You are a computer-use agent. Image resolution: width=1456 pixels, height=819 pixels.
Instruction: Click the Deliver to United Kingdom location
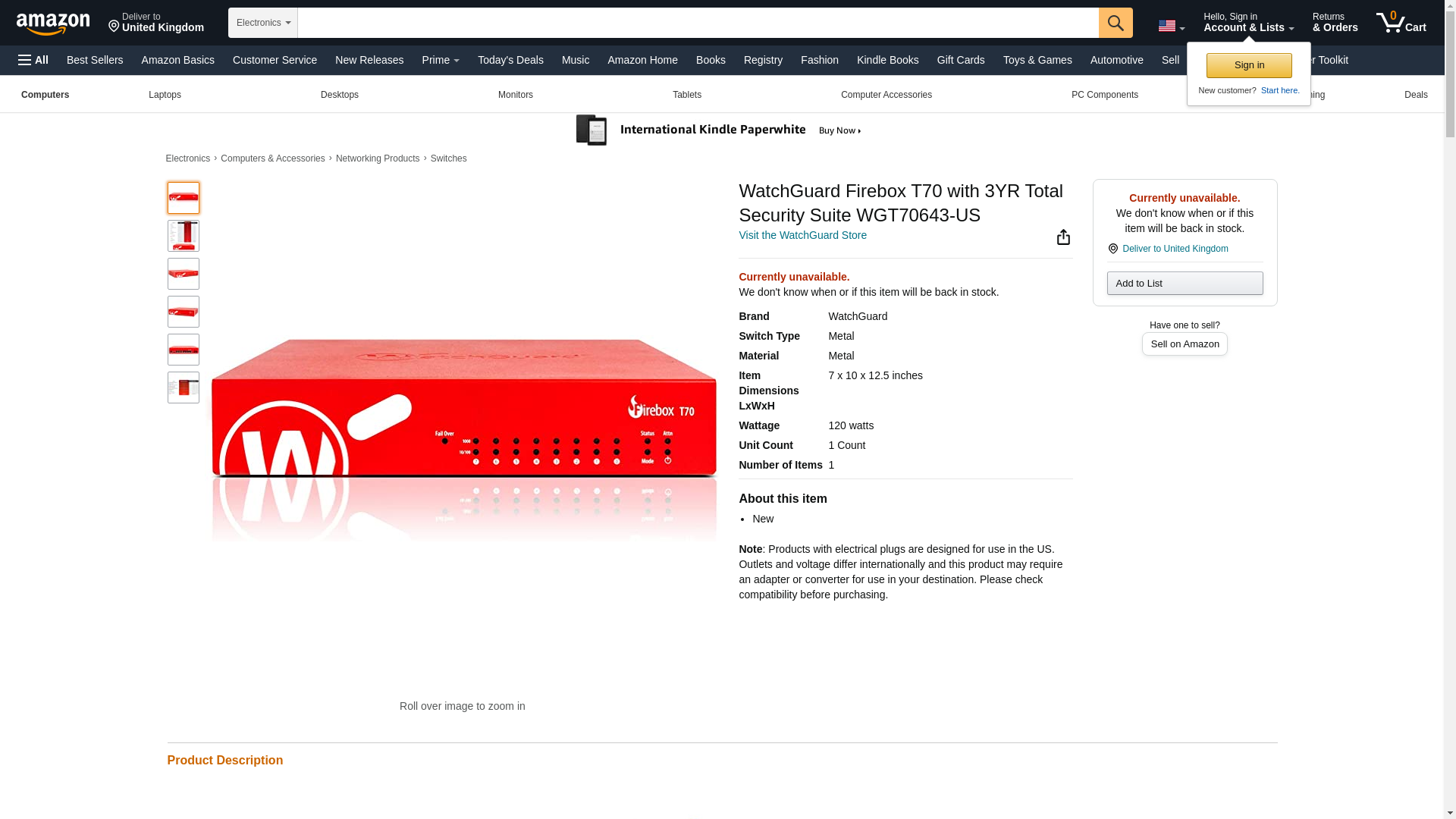point(156,23)
